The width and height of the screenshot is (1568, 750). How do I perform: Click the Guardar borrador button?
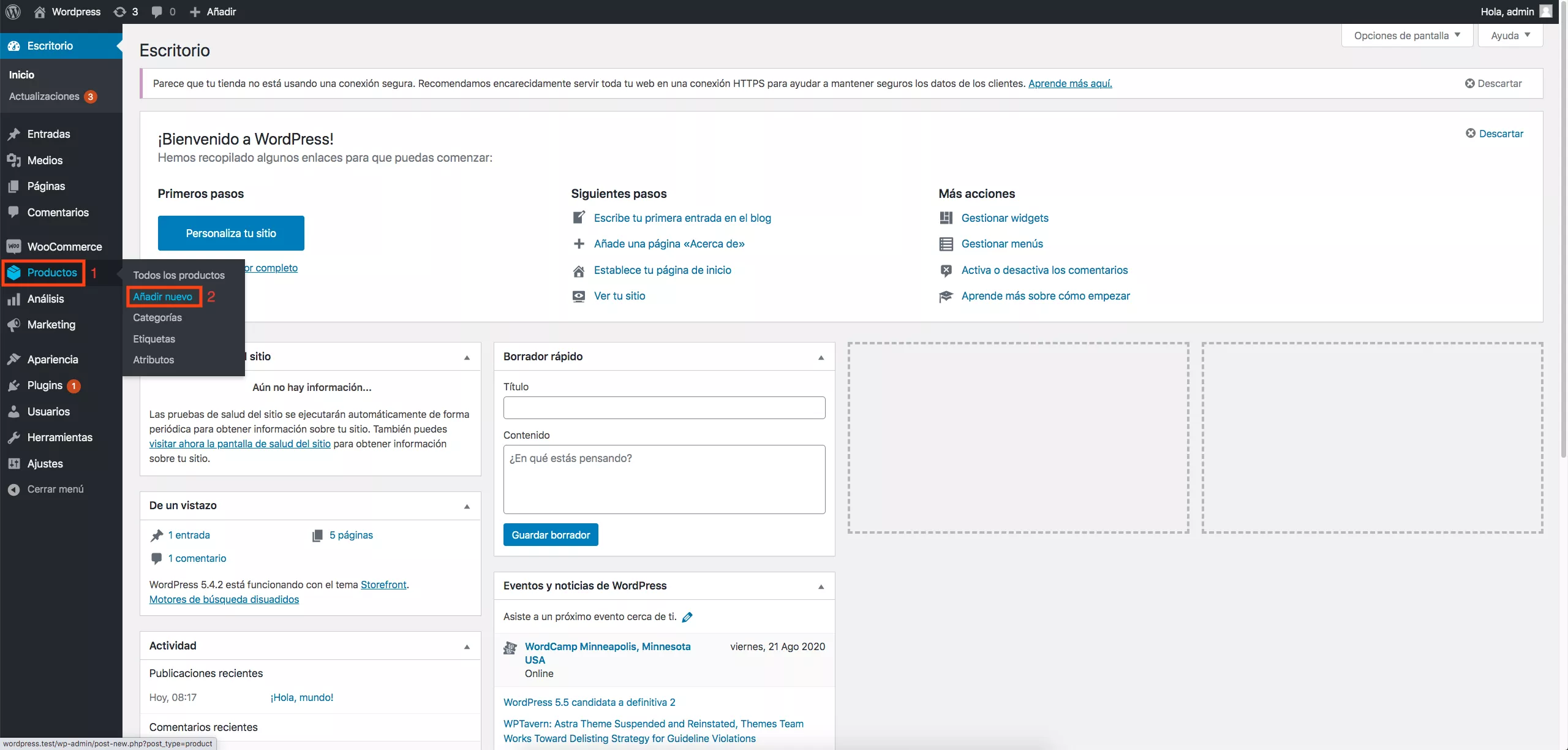pyautogui.click(x=551, y=535)
